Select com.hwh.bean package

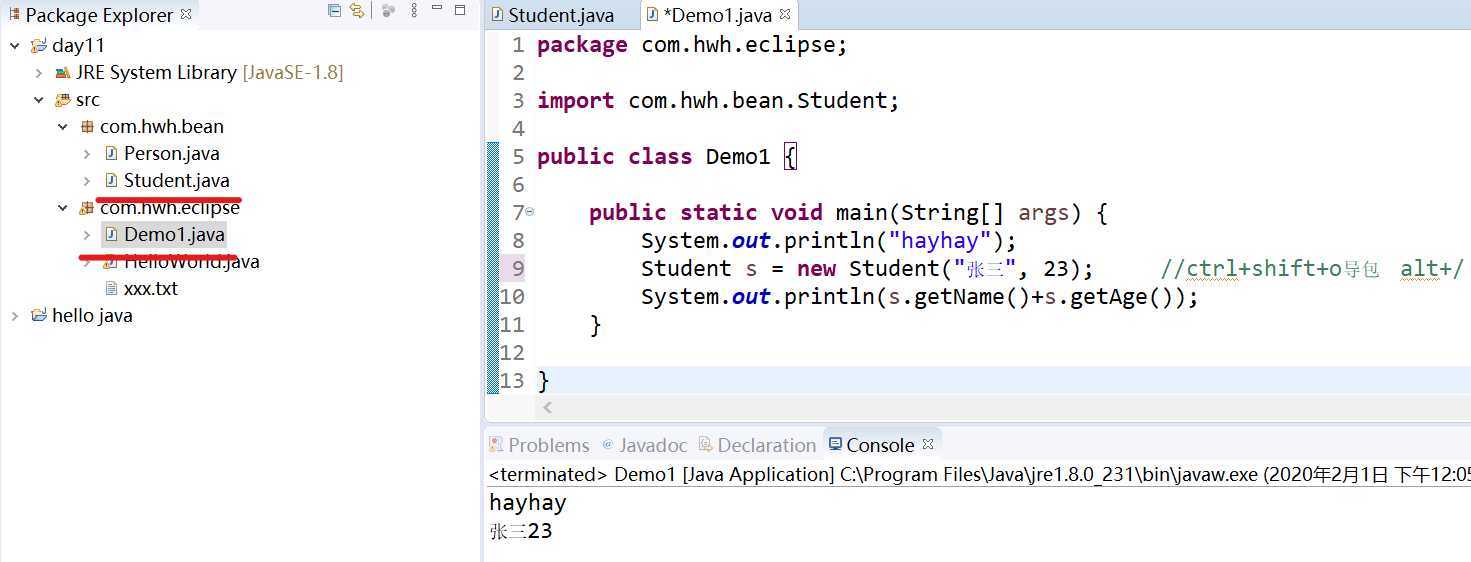(162, 127)
